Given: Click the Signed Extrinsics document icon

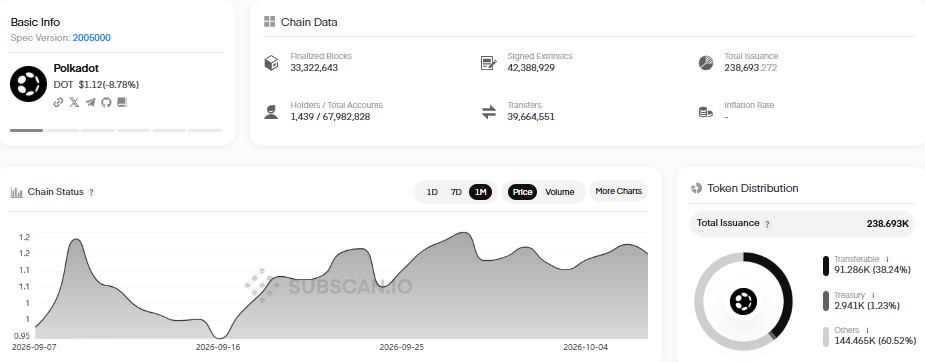Looking at the screenshot, I should click(488, 62).
